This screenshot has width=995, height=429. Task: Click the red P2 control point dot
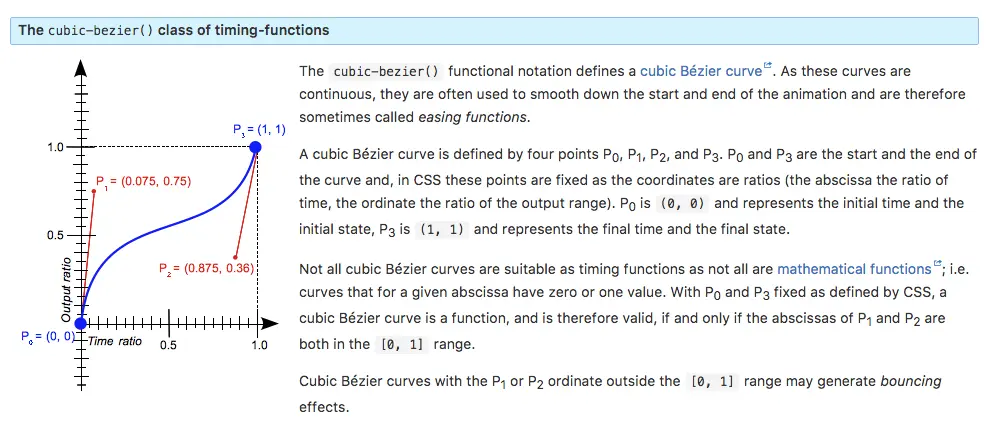click(235, 258)
